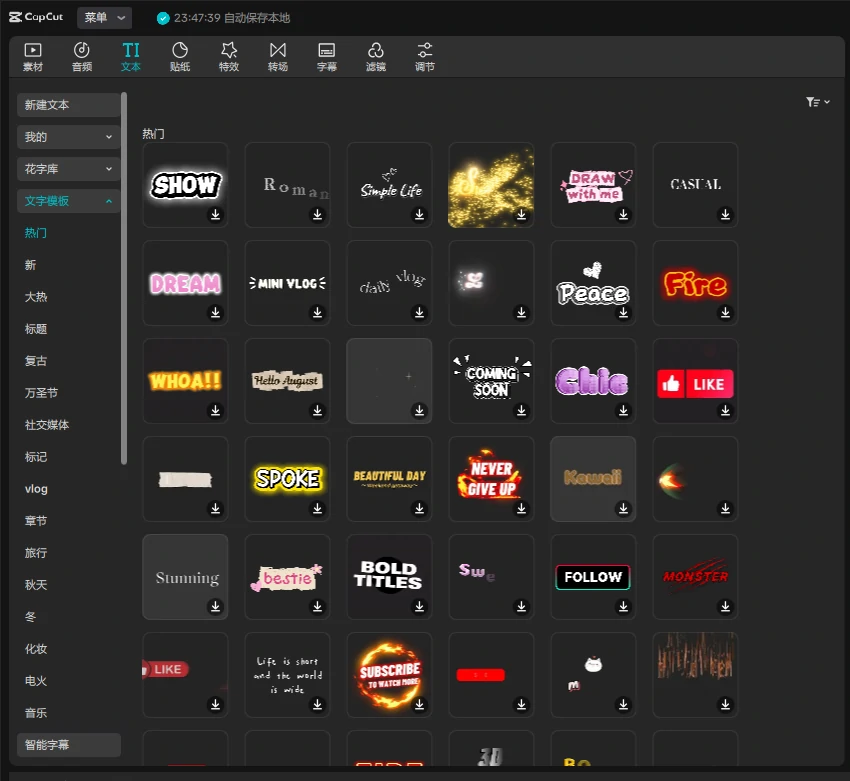
Task: Click the 智能字幕 button
Action: tap(68, 745)
